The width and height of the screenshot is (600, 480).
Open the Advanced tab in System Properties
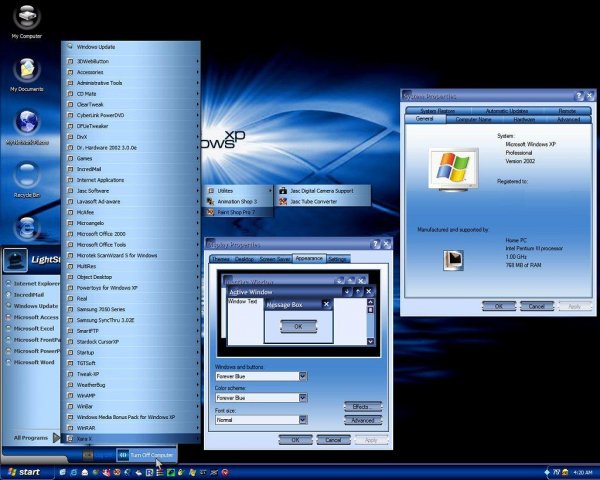[569, 119]
